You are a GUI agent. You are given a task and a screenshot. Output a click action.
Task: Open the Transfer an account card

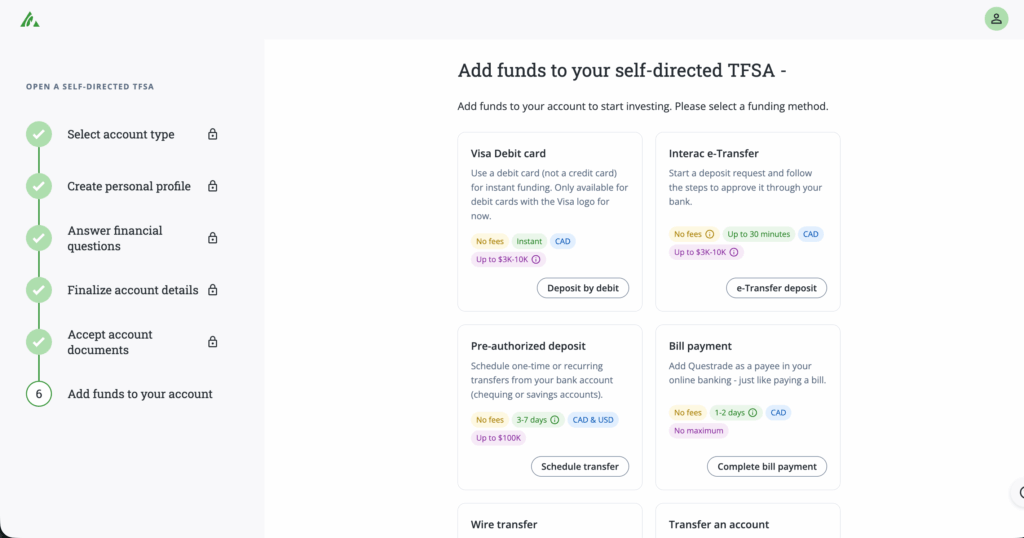pyautogui.click(x=747, y=522)
